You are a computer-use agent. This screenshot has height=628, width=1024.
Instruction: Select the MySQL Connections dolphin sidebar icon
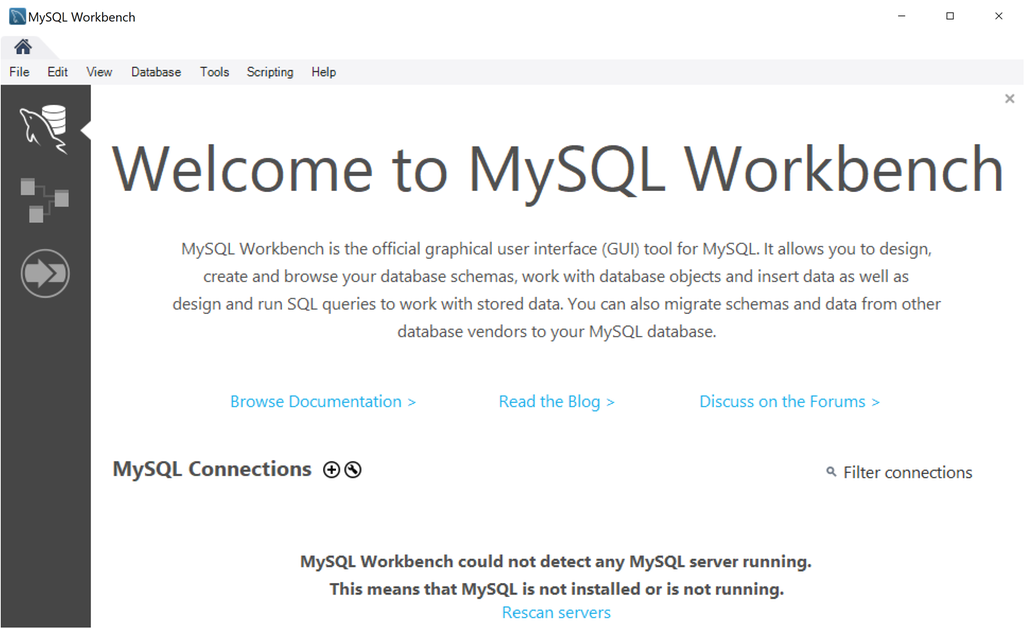pos(45,130)
